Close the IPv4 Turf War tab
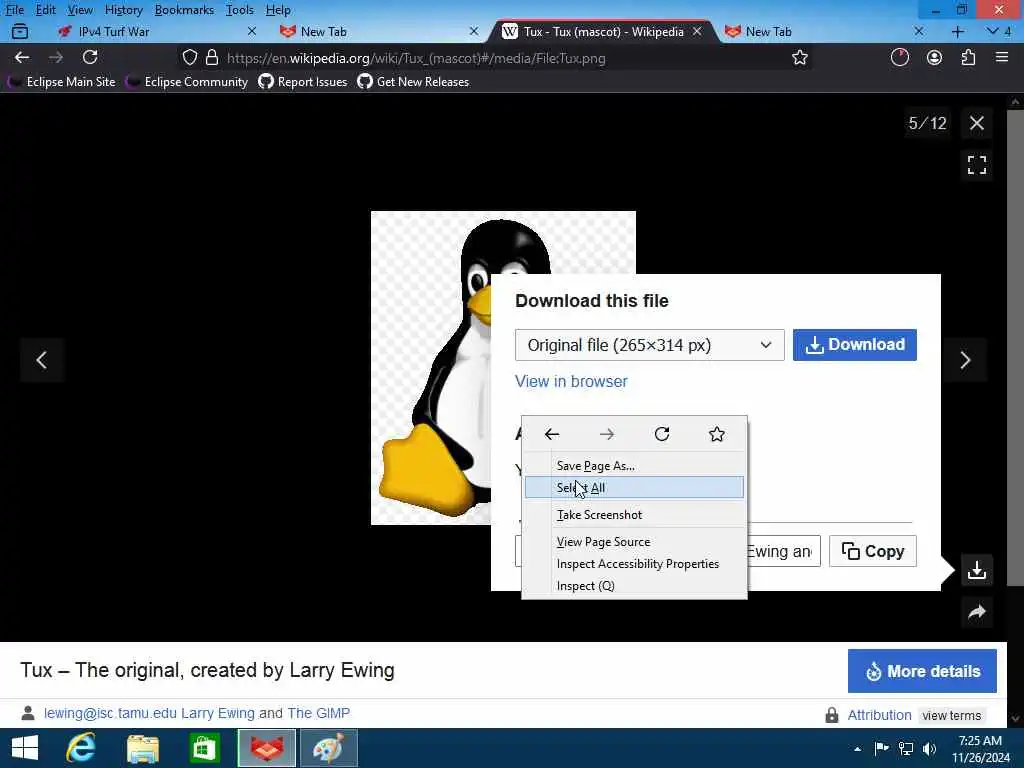 pos(252,31)
